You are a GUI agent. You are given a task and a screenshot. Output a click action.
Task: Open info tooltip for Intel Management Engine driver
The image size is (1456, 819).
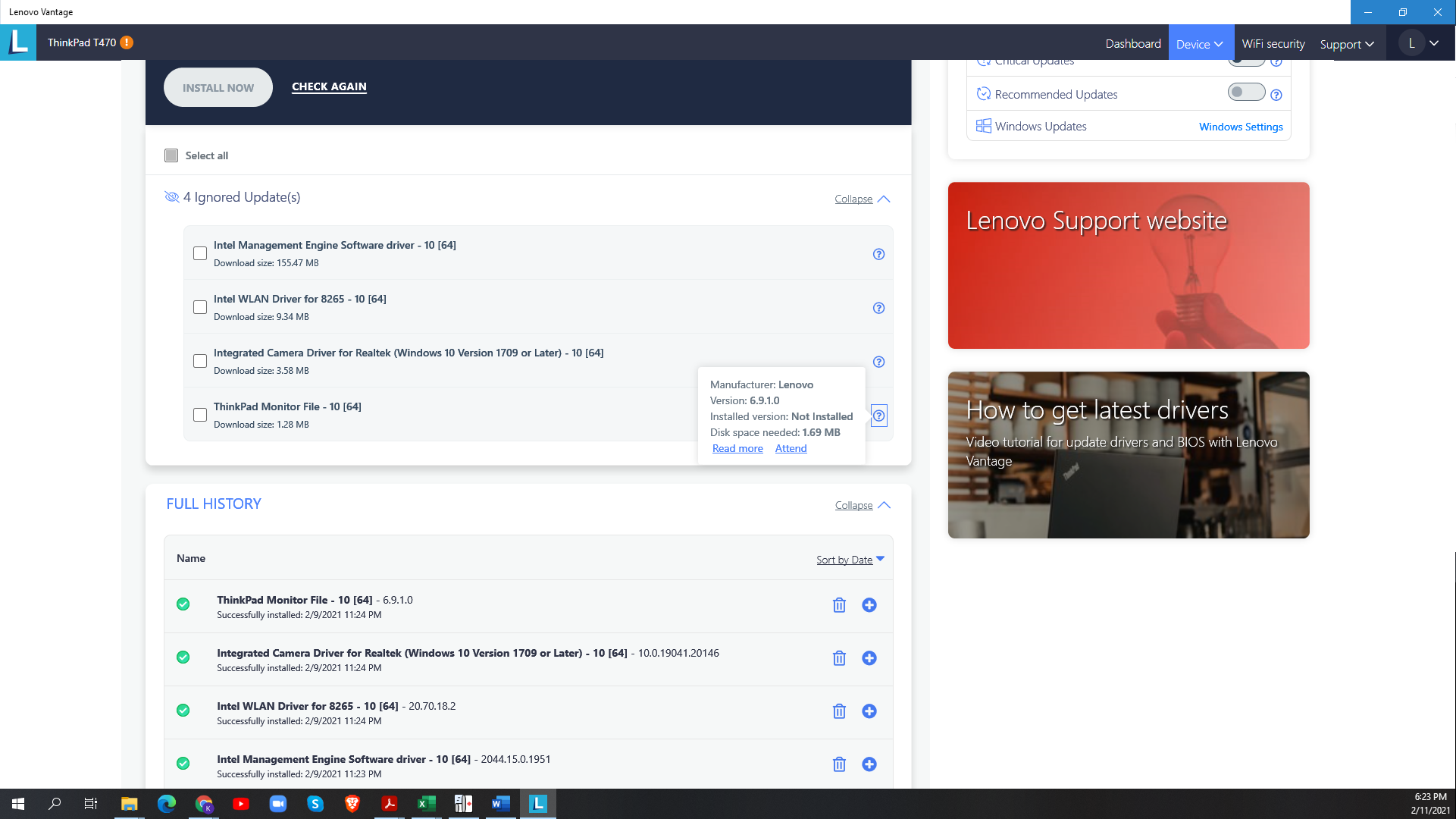(878, 254)
